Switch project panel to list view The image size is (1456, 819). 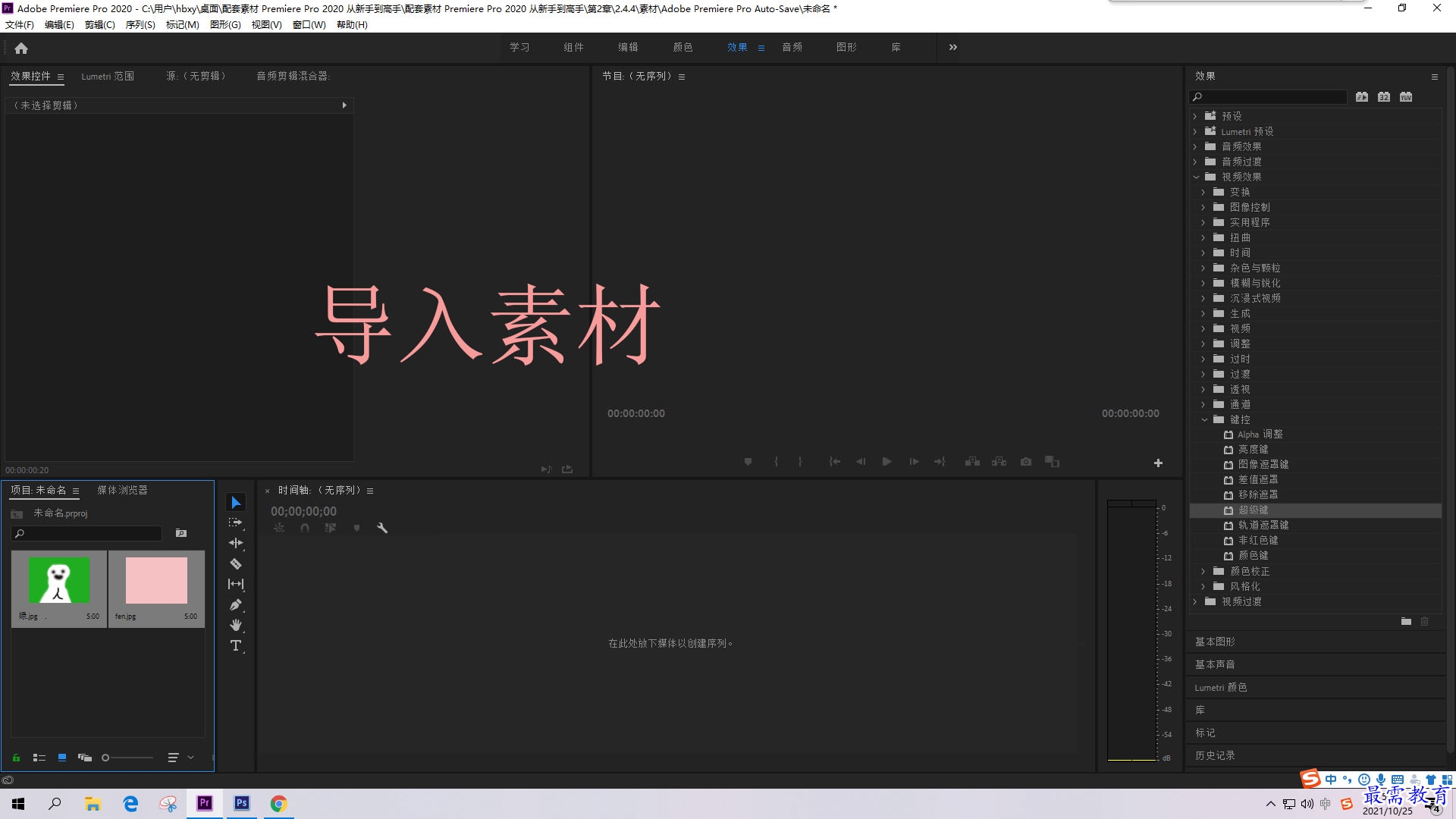click(x=39, y=758)
